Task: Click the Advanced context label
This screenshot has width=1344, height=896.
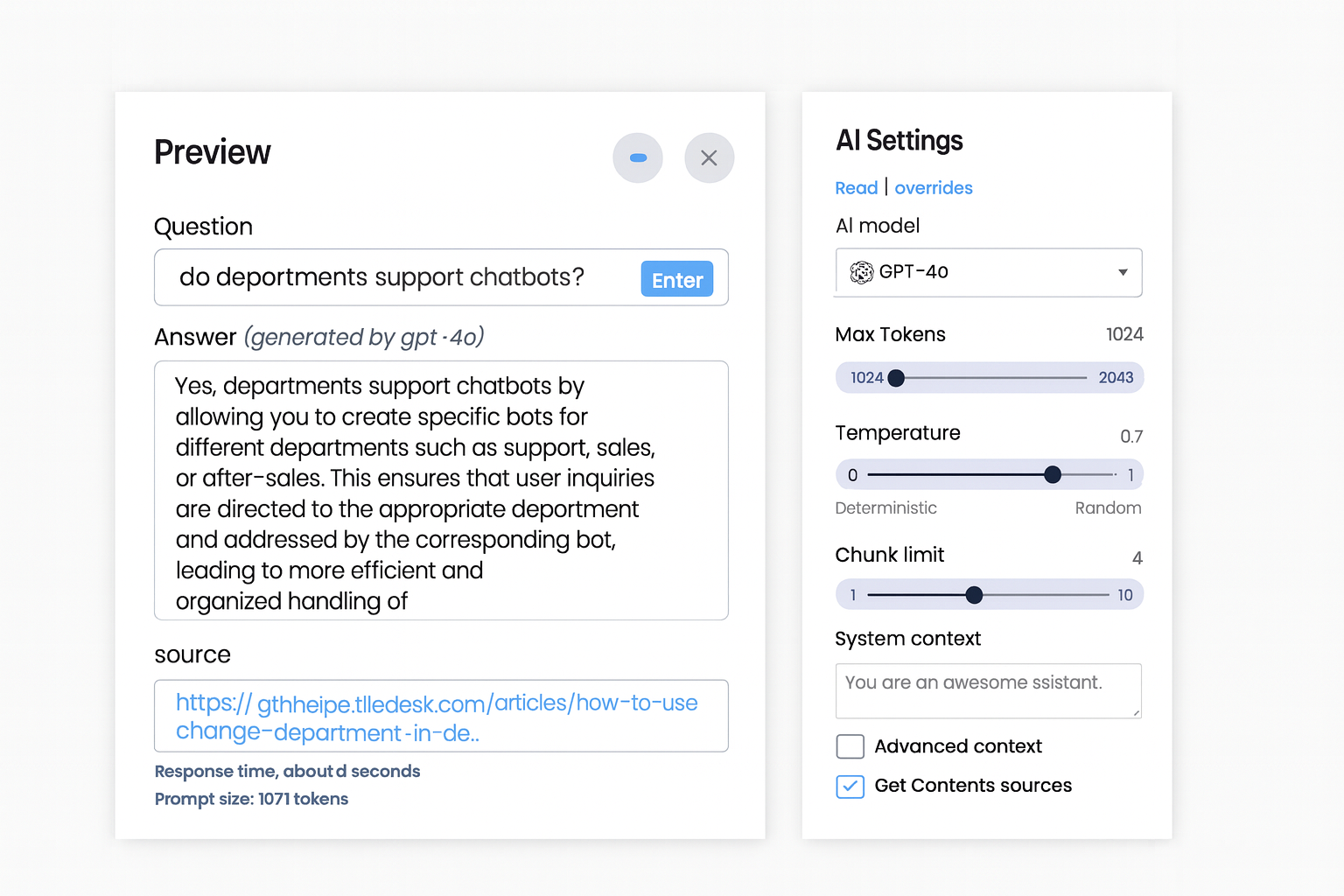Action: pos(958,746)
